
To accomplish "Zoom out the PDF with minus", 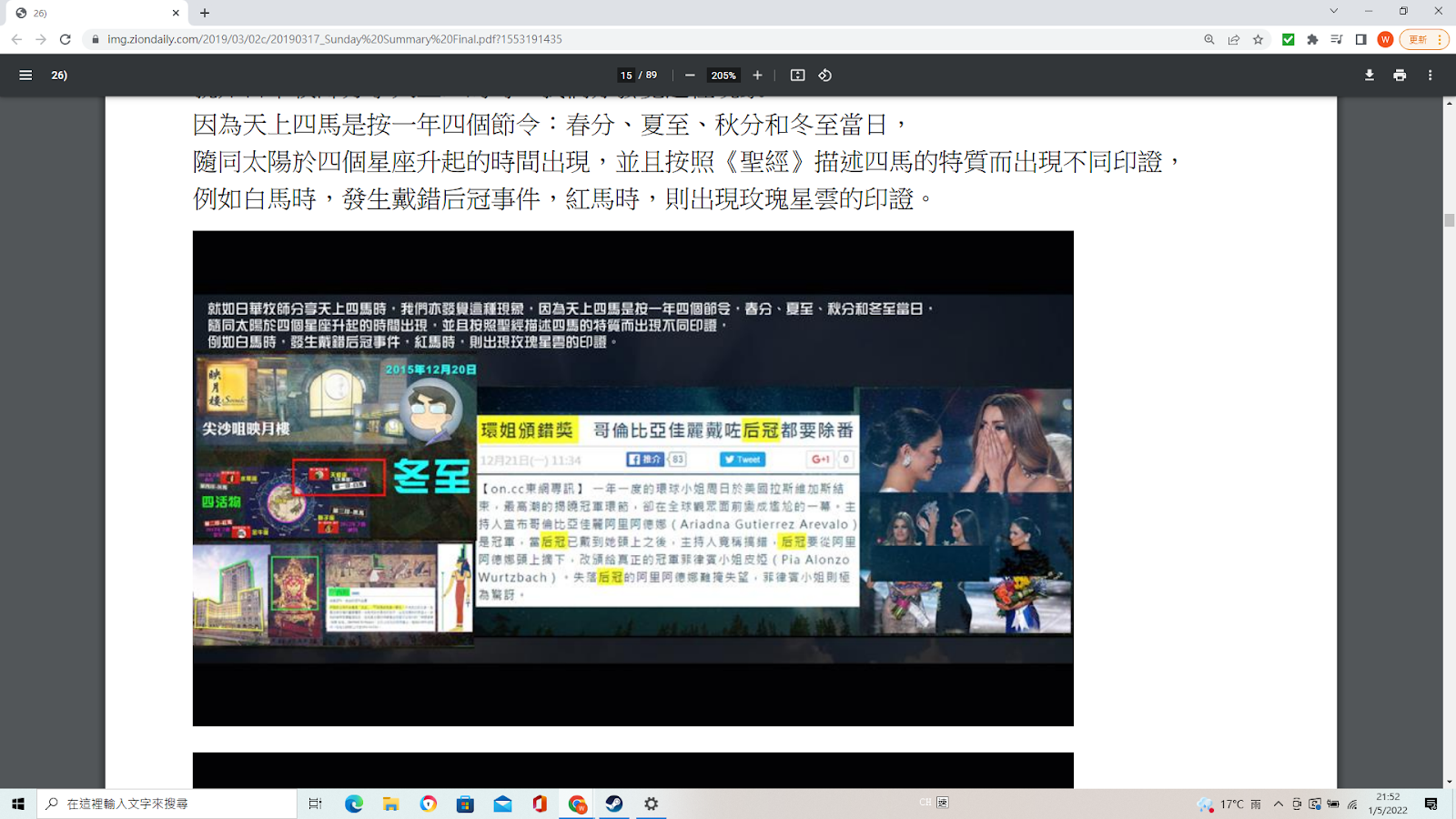I will pos(690,76).
